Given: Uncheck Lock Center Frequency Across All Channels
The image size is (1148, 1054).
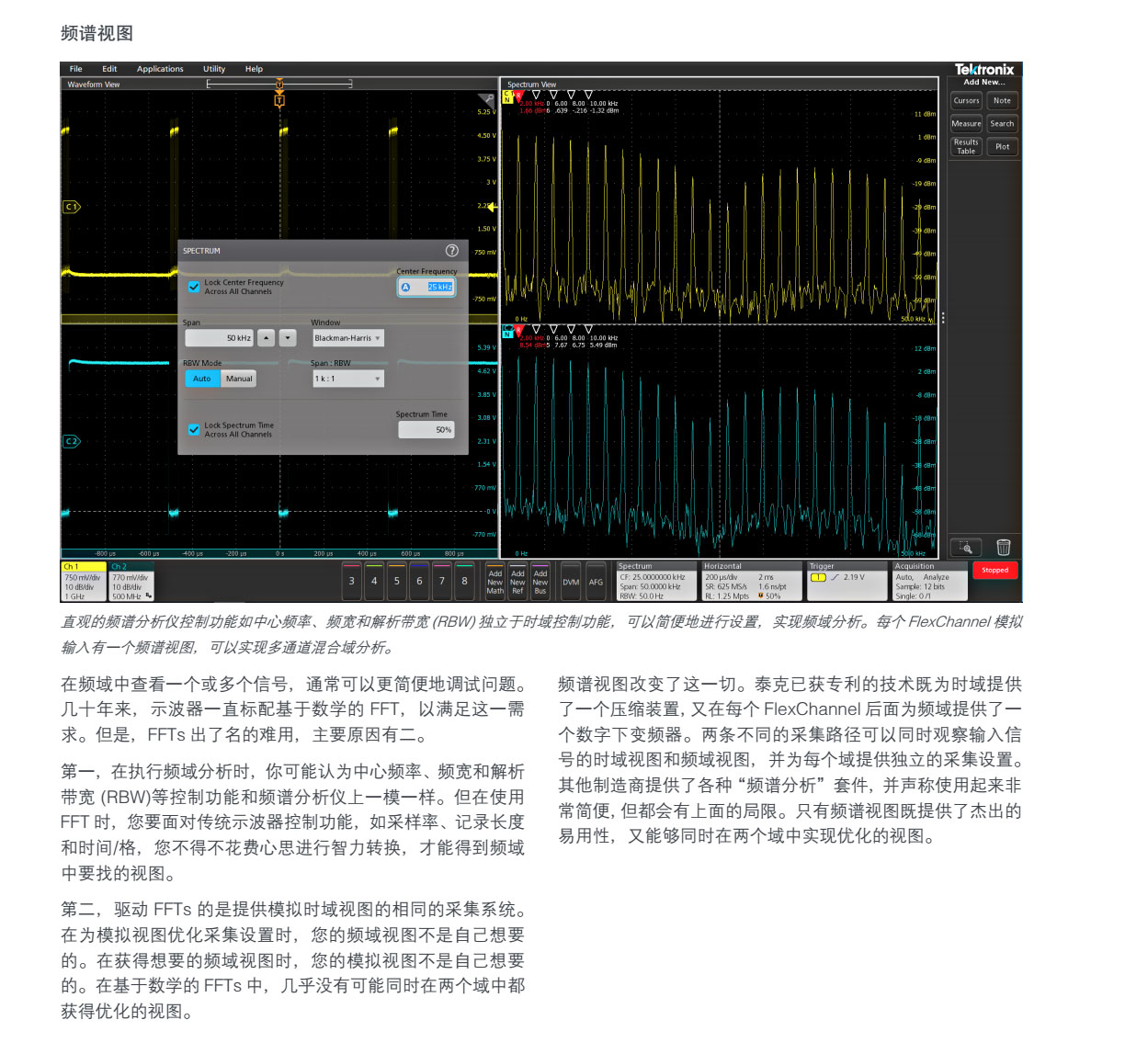Looking at the screenshot, I should [194, 287].
